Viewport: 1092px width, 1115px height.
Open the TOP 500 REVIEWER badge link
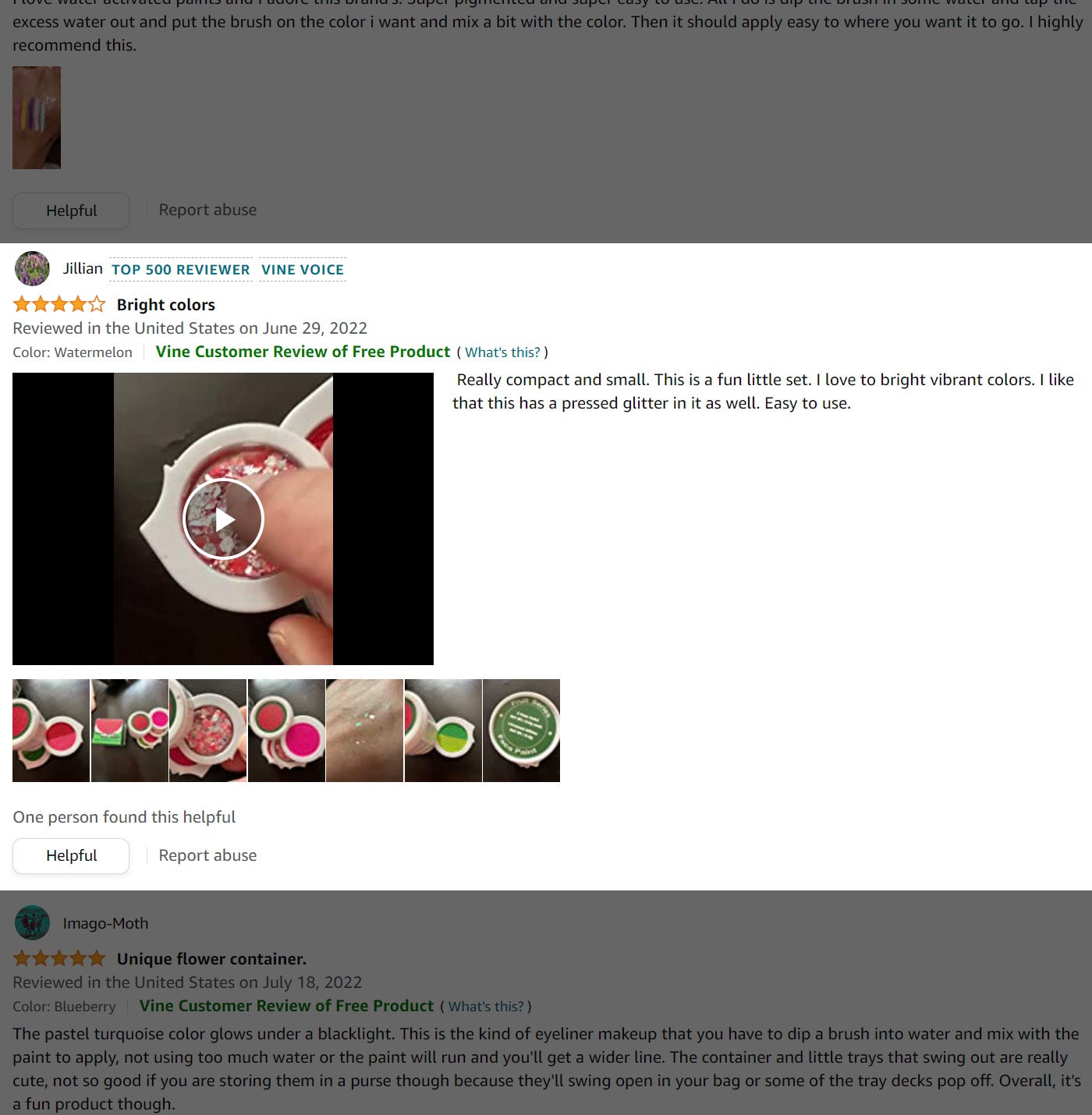(x=181, y=270)
